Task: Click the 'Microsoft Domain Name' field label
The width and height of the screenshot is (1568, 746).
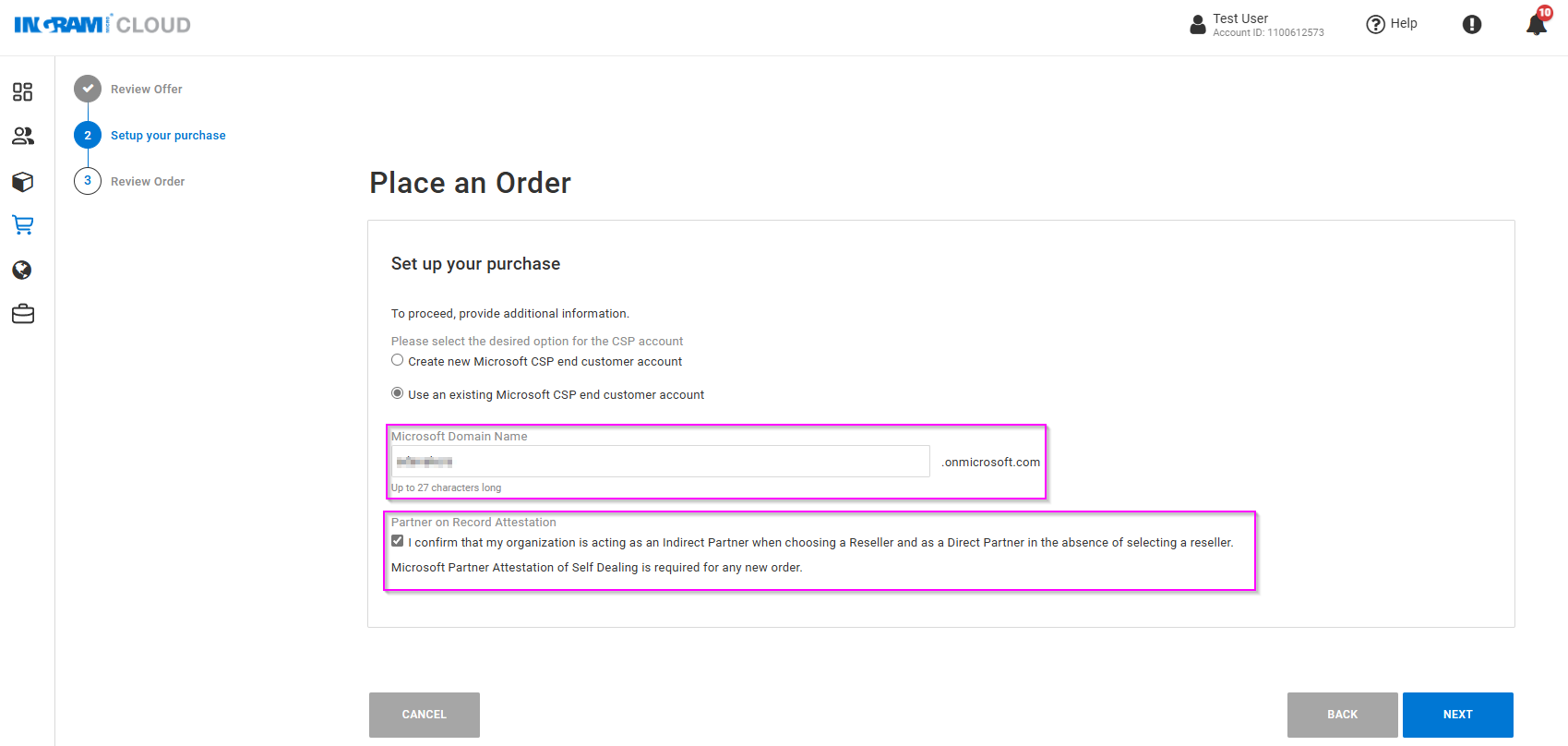Action: [x=460, y=437]
